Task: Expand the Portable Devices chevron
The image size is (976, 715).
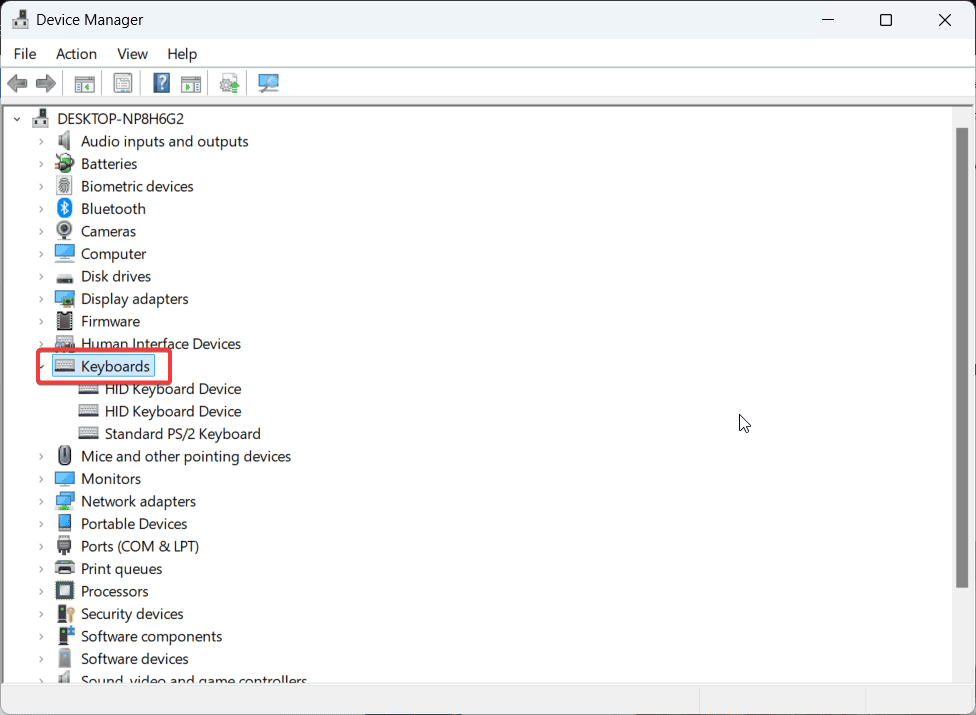Action: [x=41, y=524]
